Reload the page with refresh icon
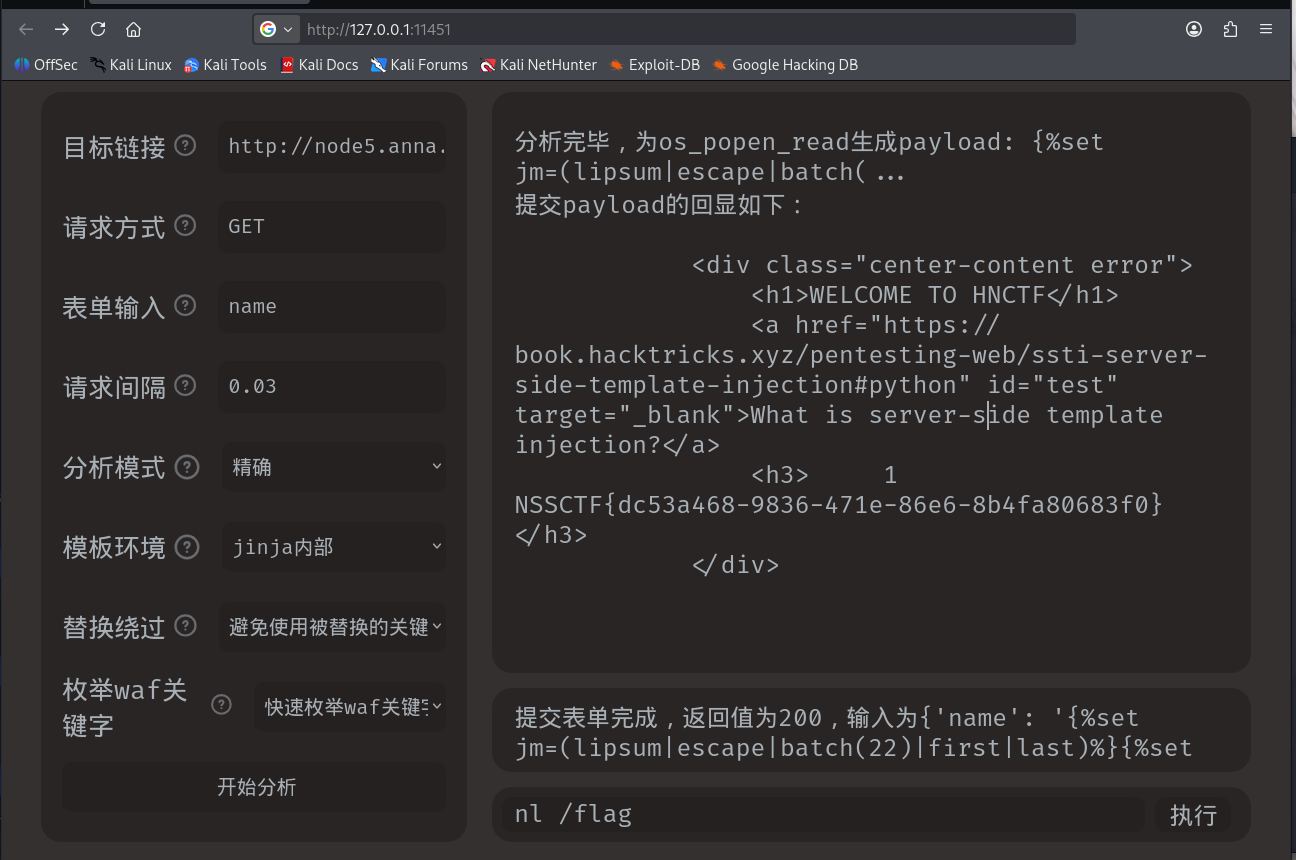The image size is (1296, 860). (x=98, y=29)
